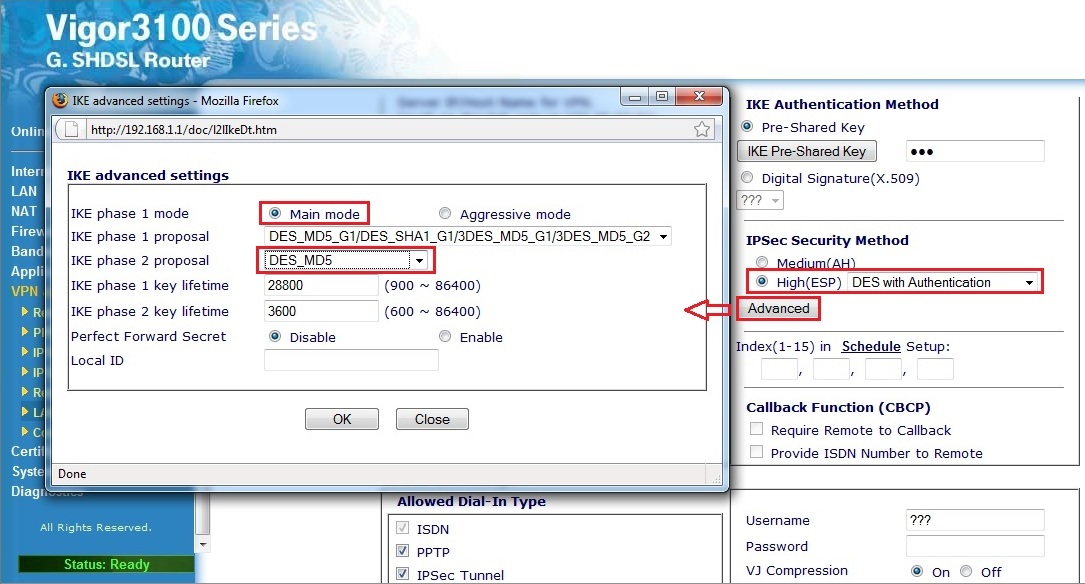Open the IKE phase 2 proposal dropdown

coord(346,260)
